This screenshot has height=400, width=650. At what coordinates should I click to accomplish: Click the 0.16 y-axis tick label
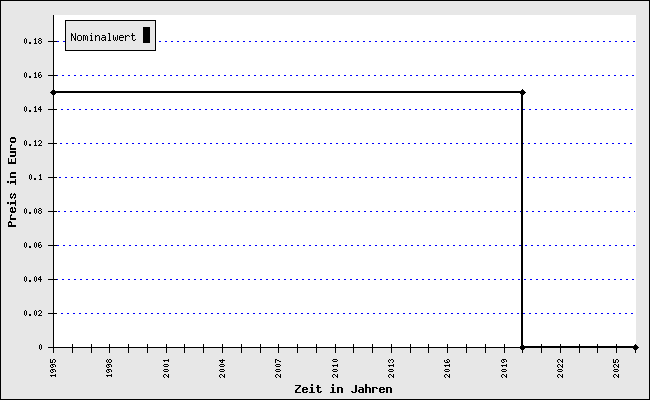point(32,75)
